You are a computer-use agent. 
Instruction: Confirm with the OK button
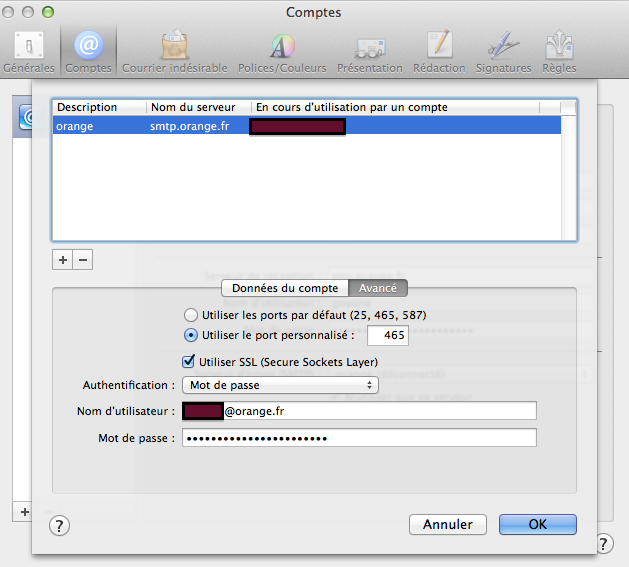(538, 524)
